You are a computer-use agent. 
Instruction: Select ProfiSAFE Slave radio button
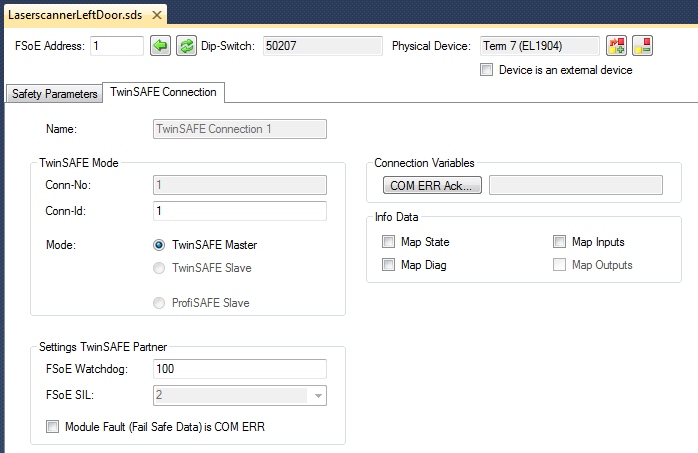click(159, 303)
